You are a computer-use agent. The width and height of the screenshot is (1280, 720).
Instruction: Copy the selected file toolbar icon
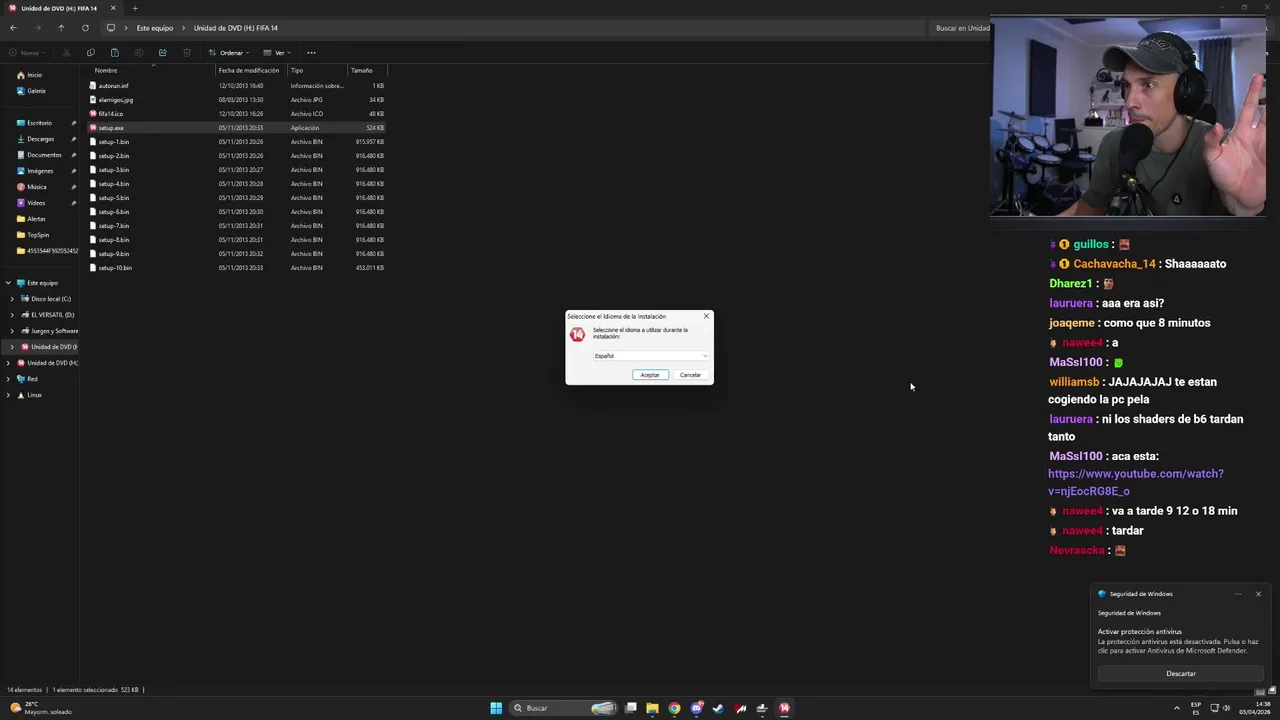click(91, 53)
